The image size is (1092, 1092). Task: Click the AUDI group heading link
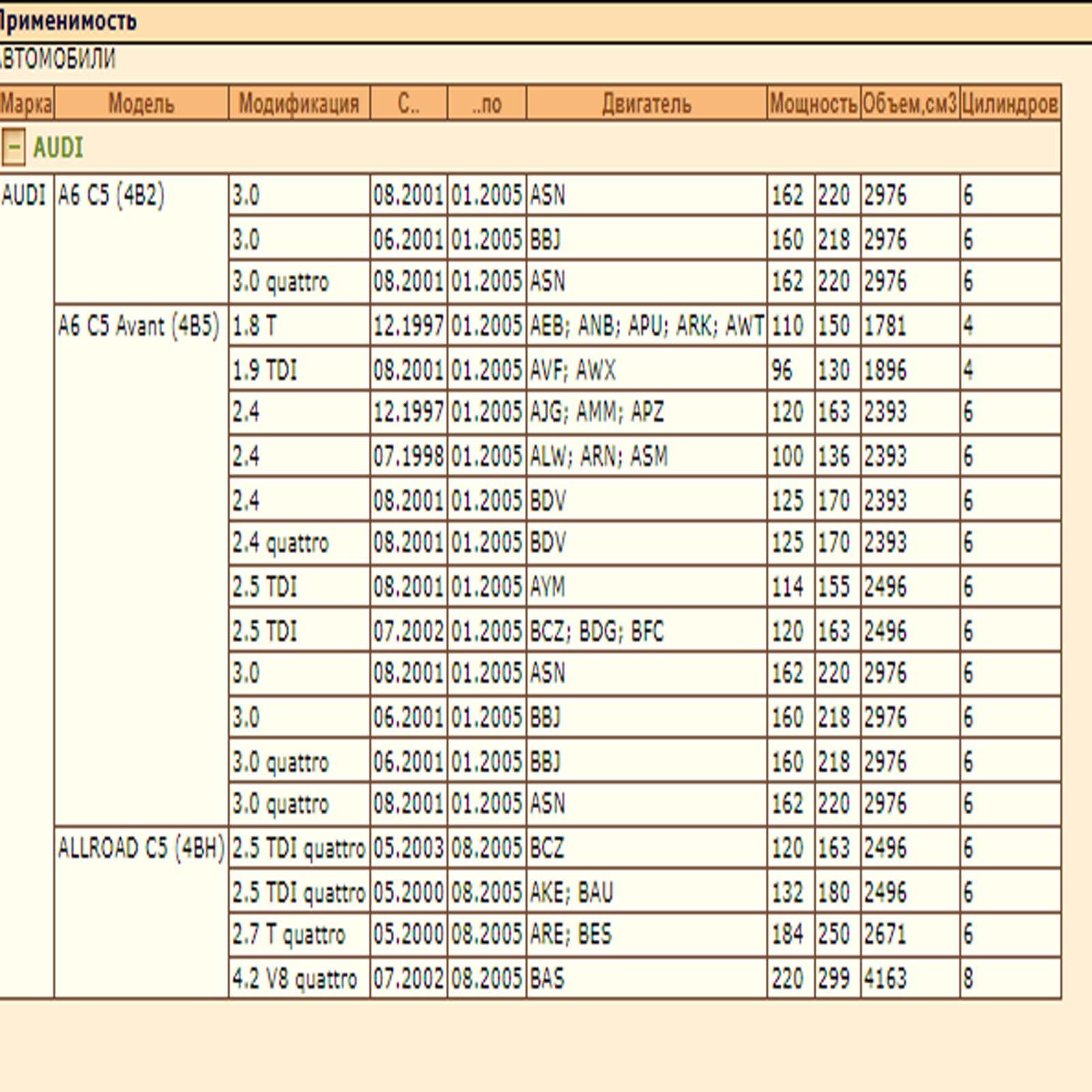pos(58,147)
